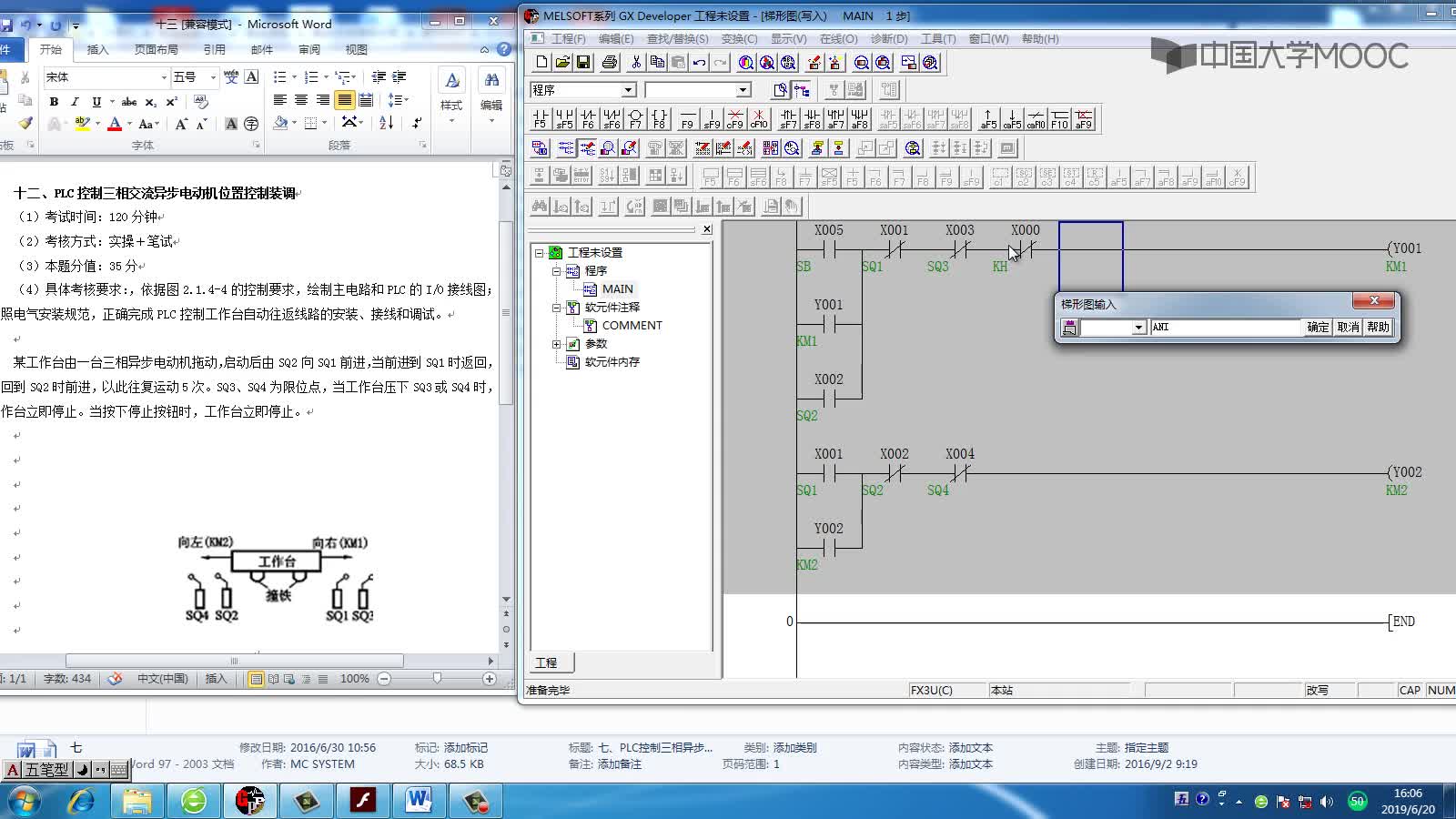This screenshot has height=819, width=1456.
Task: Adjust the Word zoom slider
Action: click(x=437, y=678)
